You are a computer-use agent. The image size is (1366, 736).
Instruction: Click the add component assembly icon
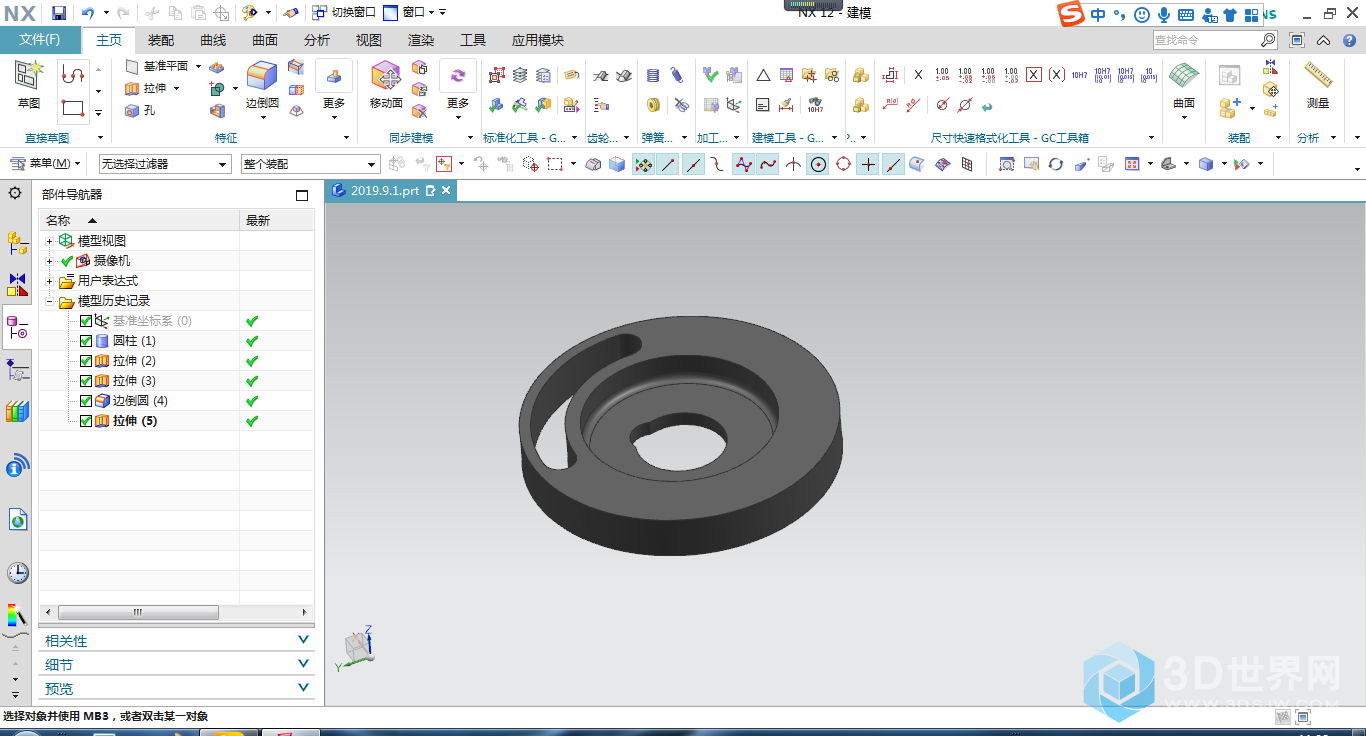coord(1229,106)
